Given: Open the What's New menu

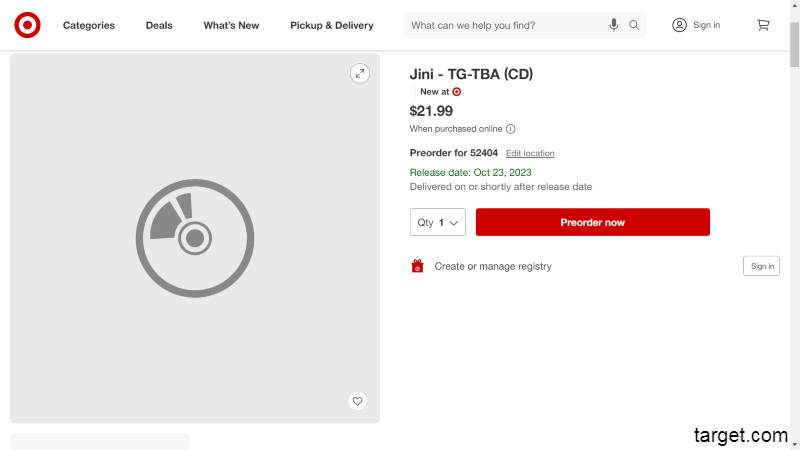Looking at the screenshot, I should [x=231, y=25].
